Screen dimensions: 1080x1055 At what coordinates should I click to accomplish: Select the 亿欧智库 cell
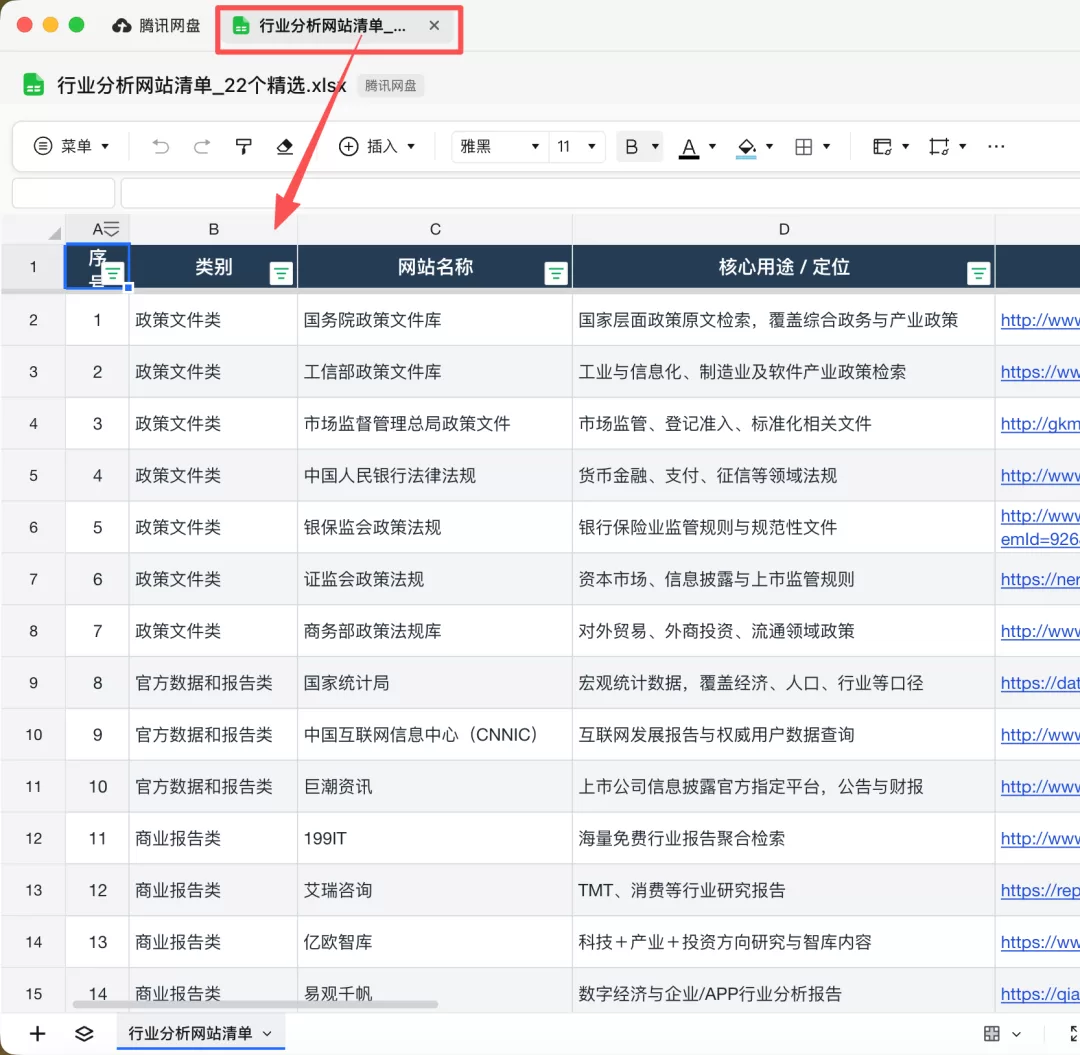(435, 942)
